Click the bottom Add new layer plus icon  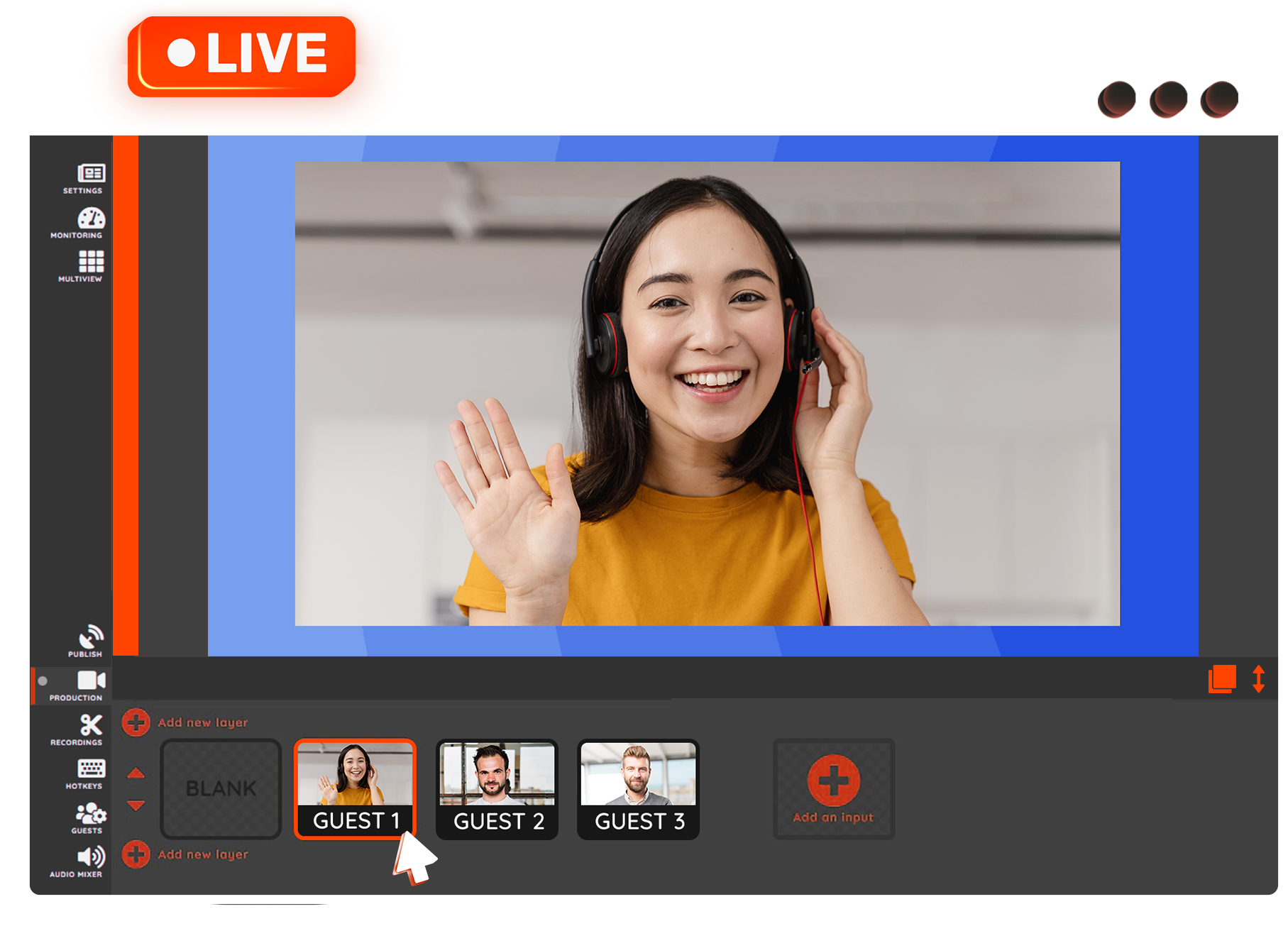pos(136,854)
